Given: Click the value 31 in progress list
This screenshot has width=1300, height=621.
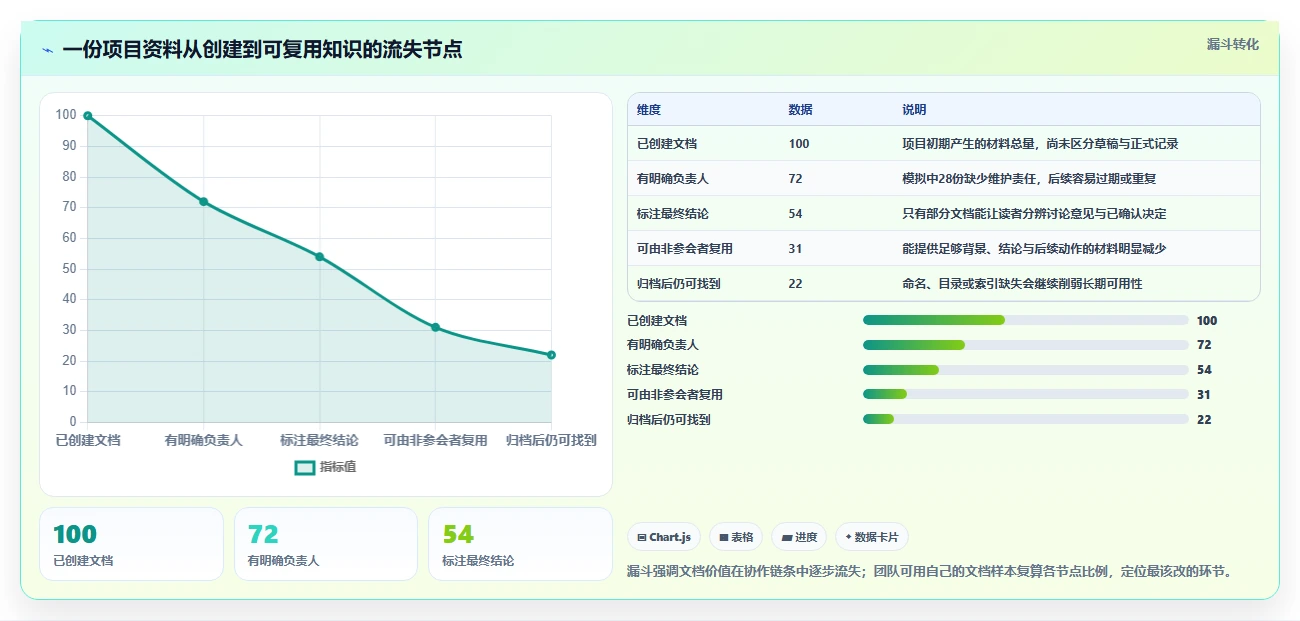Looking at the screenshot, I should point(1204,395).
